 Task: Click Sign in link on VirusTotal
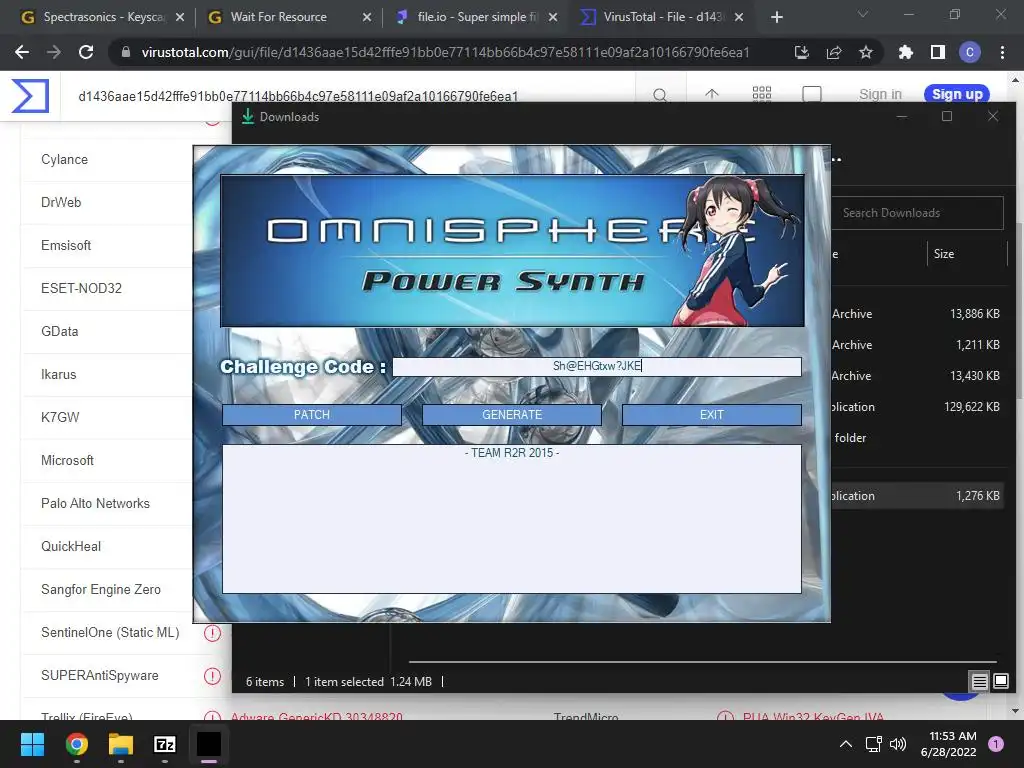[880, 94]
